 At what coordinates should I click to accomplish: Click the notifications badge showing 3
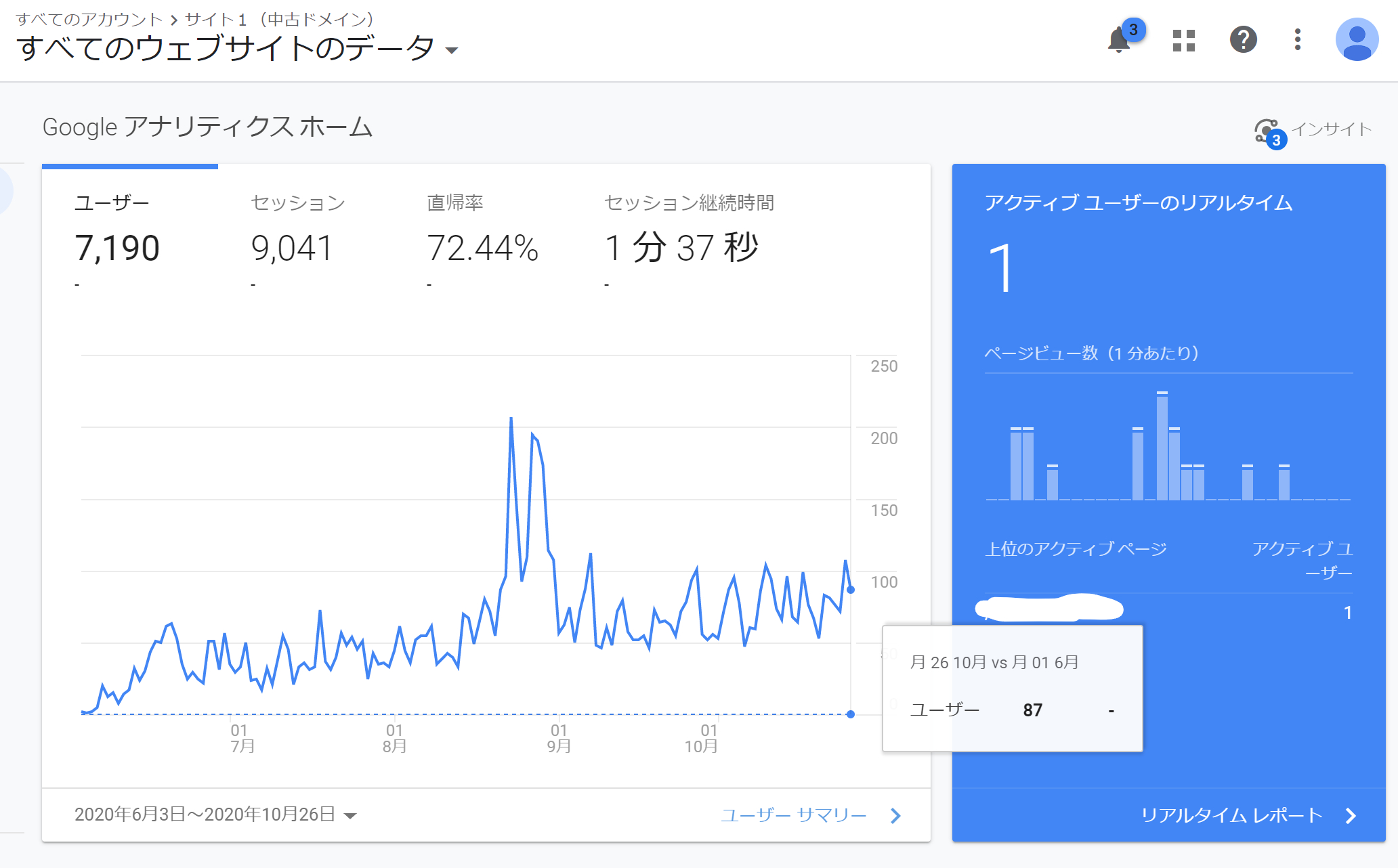[x=1132, y=29]
